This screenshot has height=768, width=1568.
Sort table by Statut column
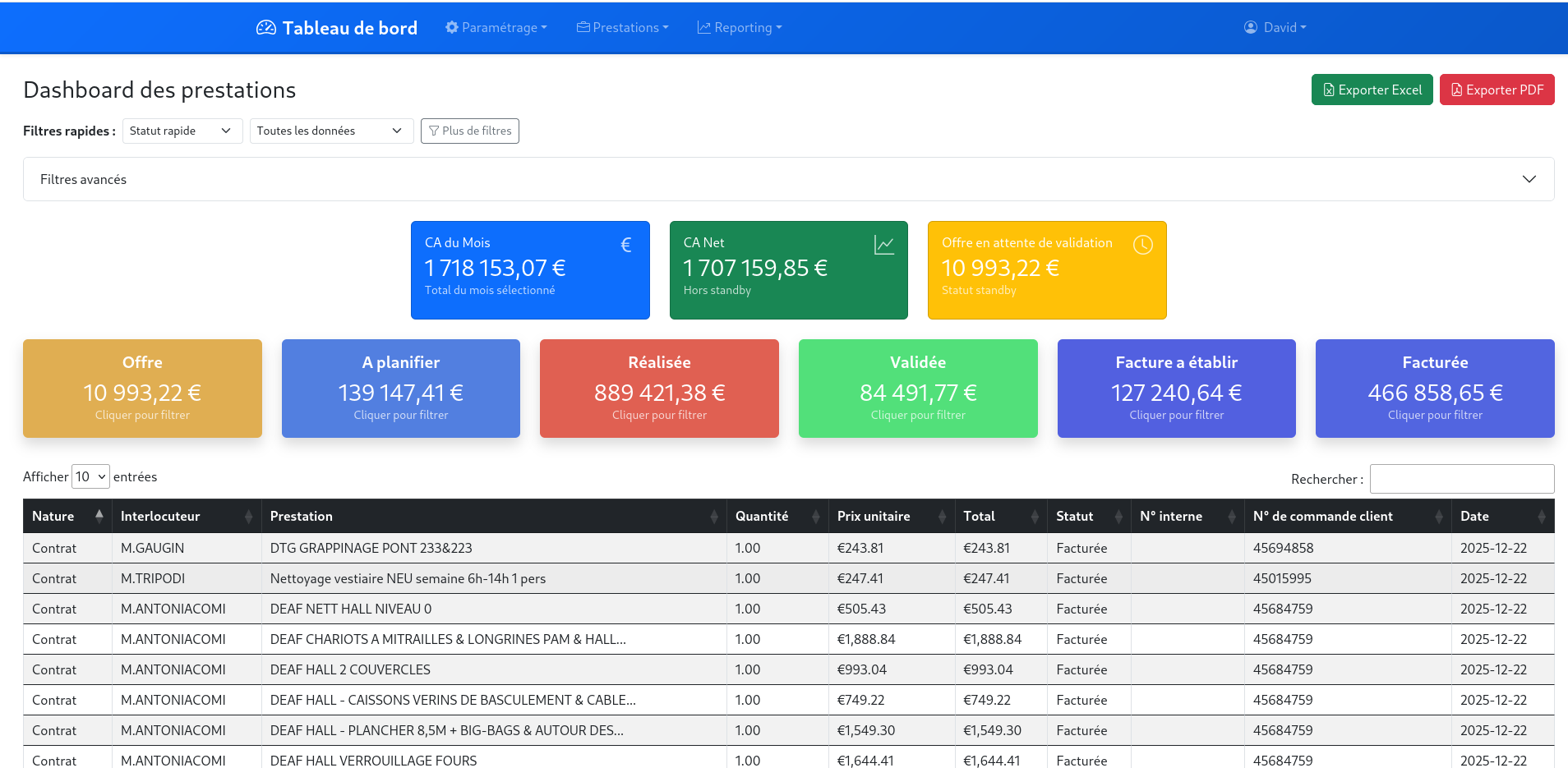[1089, 516]
